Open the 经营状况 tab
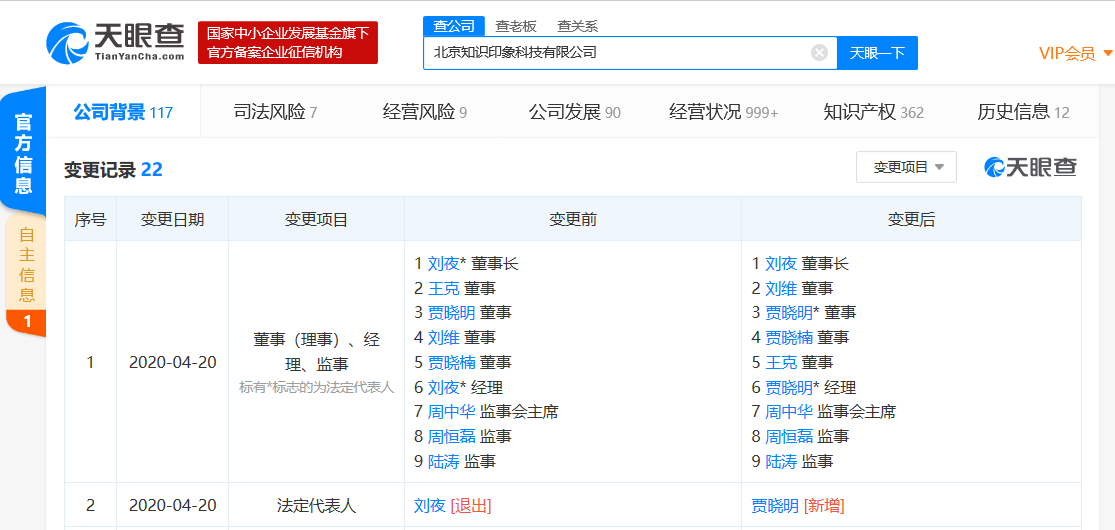The width and height of the screenshot is (1115, 530). point(724,112)
